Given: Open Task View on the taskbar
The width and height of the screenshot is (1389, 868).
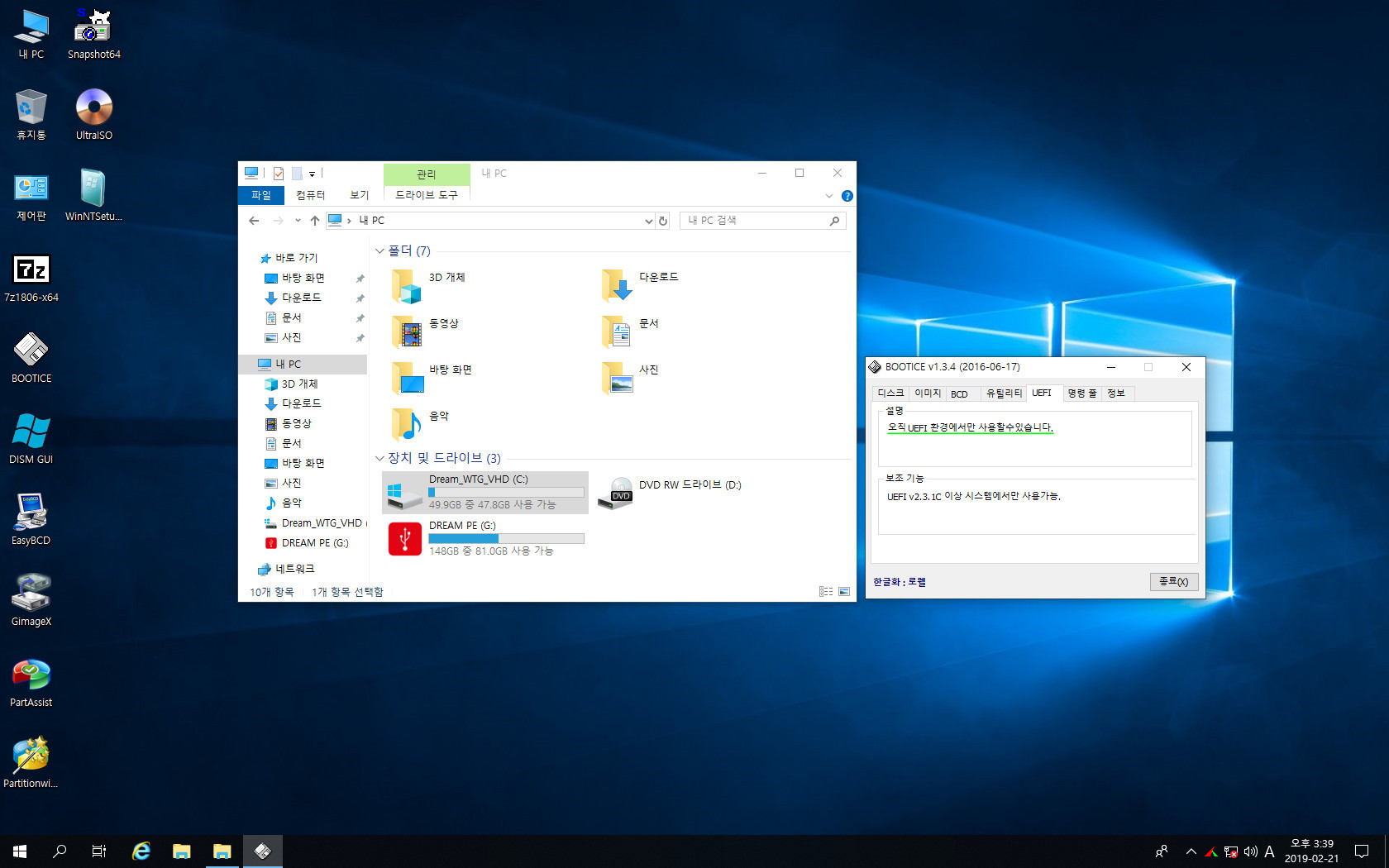Looking at the screenshot, I should tap(99, 851).
